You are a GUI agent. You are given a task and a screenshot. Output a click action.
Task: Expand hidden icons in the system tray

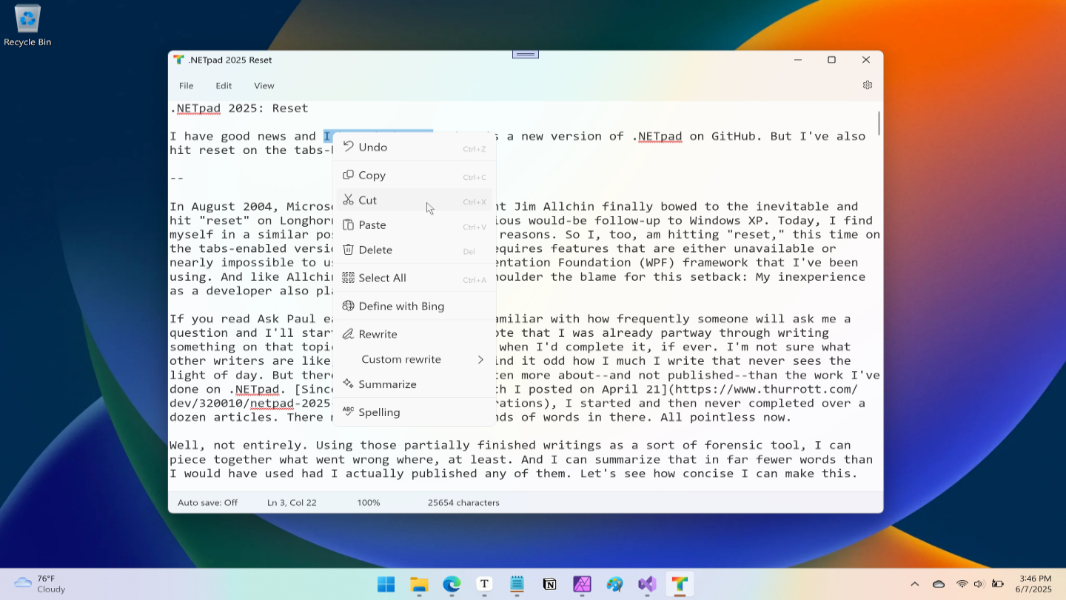(914, 584)
